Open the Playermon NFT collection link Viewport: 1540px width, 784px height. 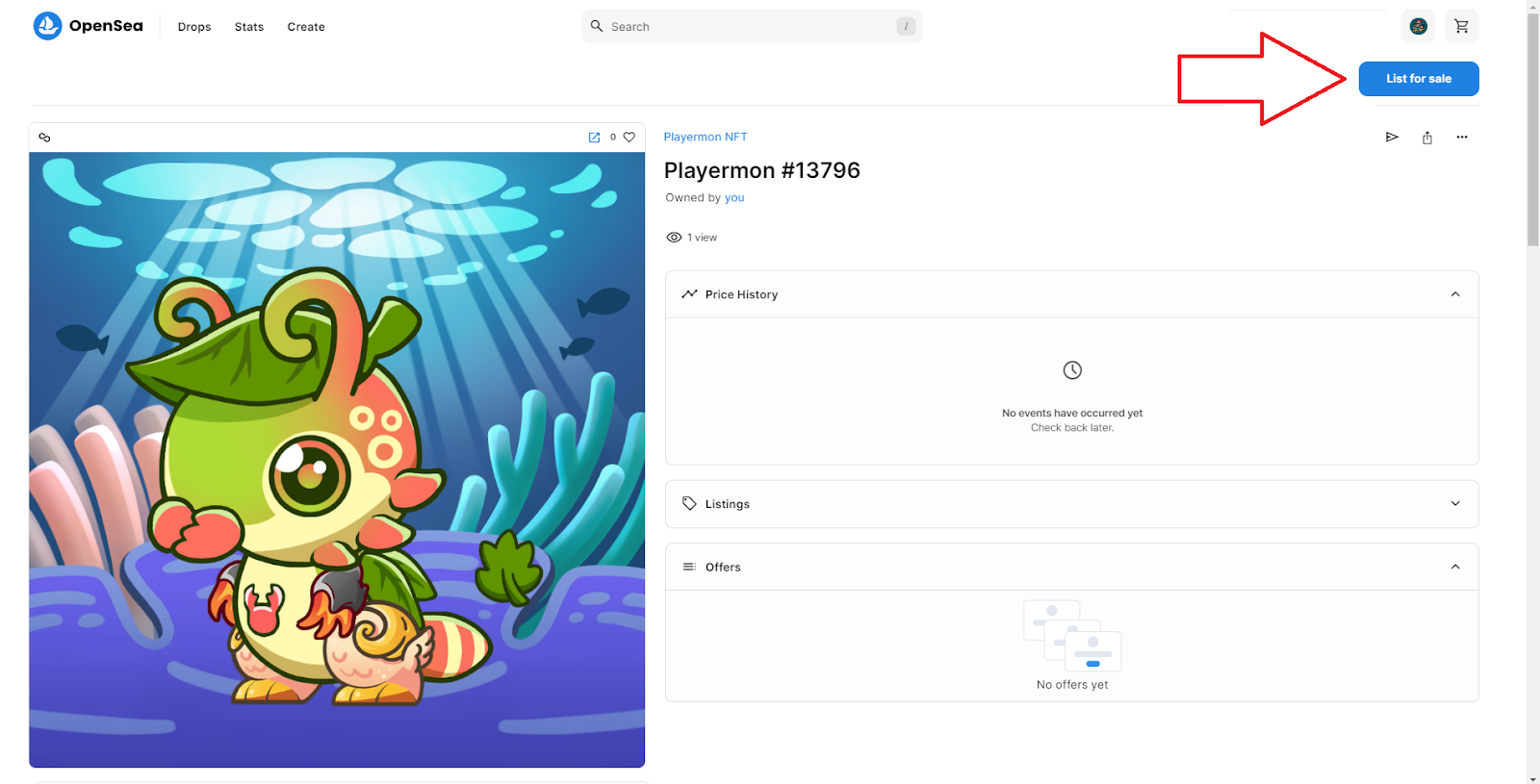click(x=706, y=138)
